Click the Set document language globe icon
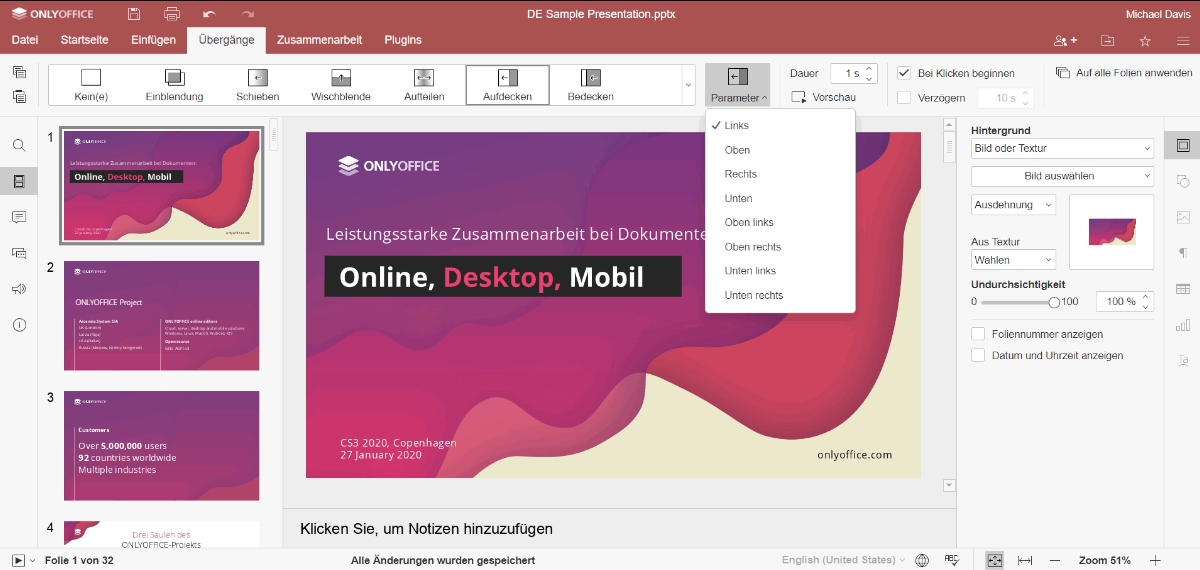 pyautogui.click(x=922, y=560)
